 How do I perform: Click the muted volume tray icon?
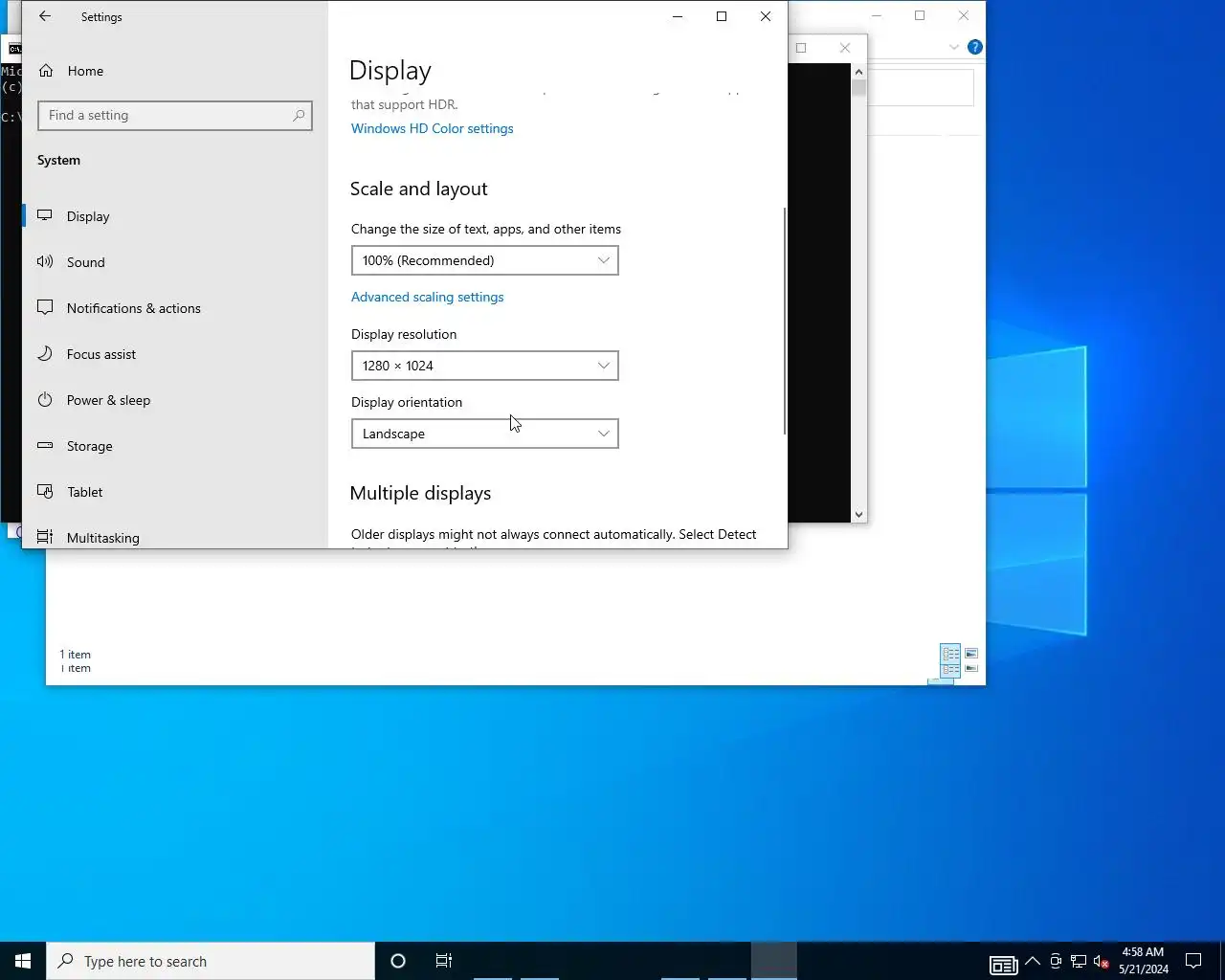[x=1102, y=961]
